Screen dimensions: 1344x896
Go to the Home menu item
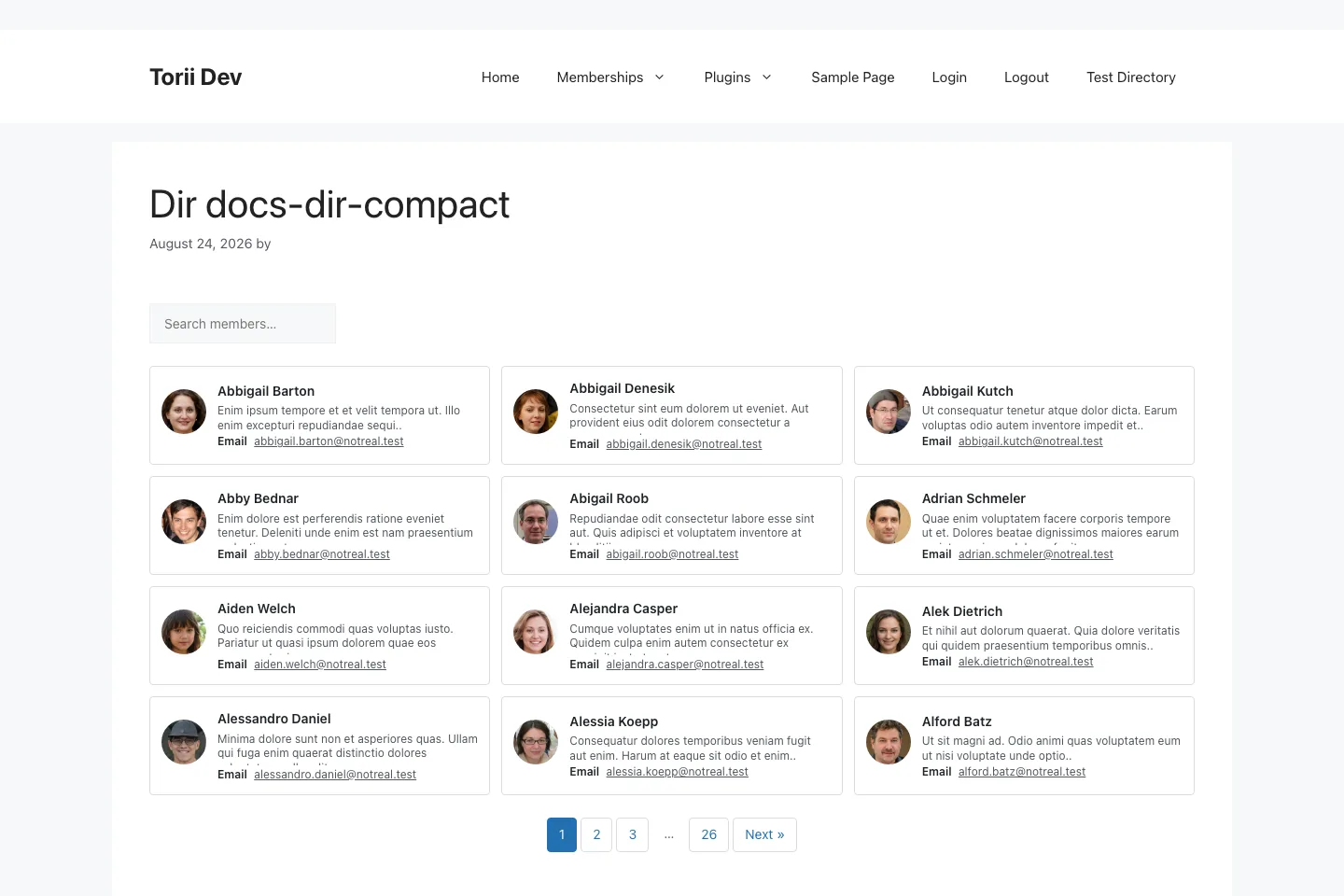[x=500, y=77]
